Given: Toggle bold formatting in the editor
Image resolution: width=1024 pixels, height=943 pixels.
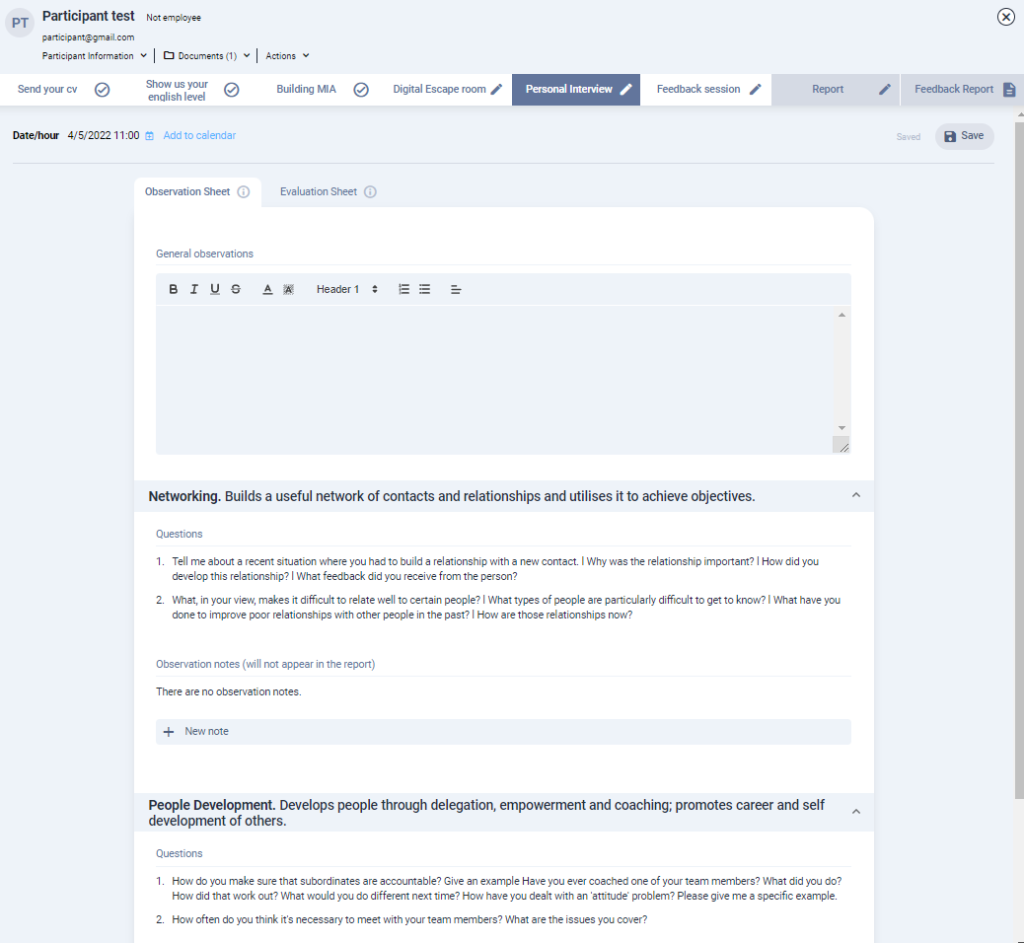Looking at the screenshot, I should tap(173, 289).
